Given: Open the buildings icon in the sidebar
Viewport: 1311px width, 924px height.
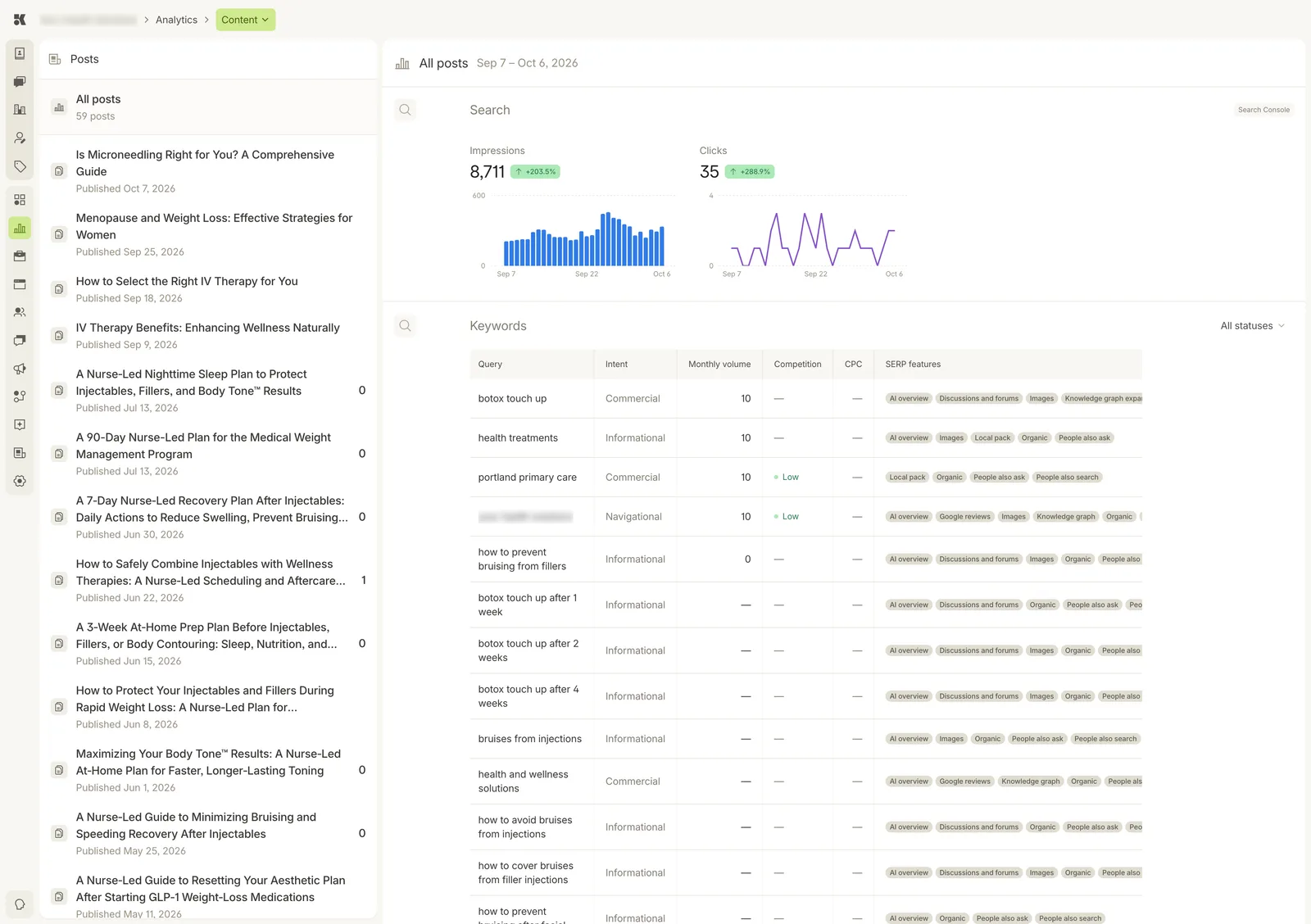Looking at the screenshot, I should point(20,109).
